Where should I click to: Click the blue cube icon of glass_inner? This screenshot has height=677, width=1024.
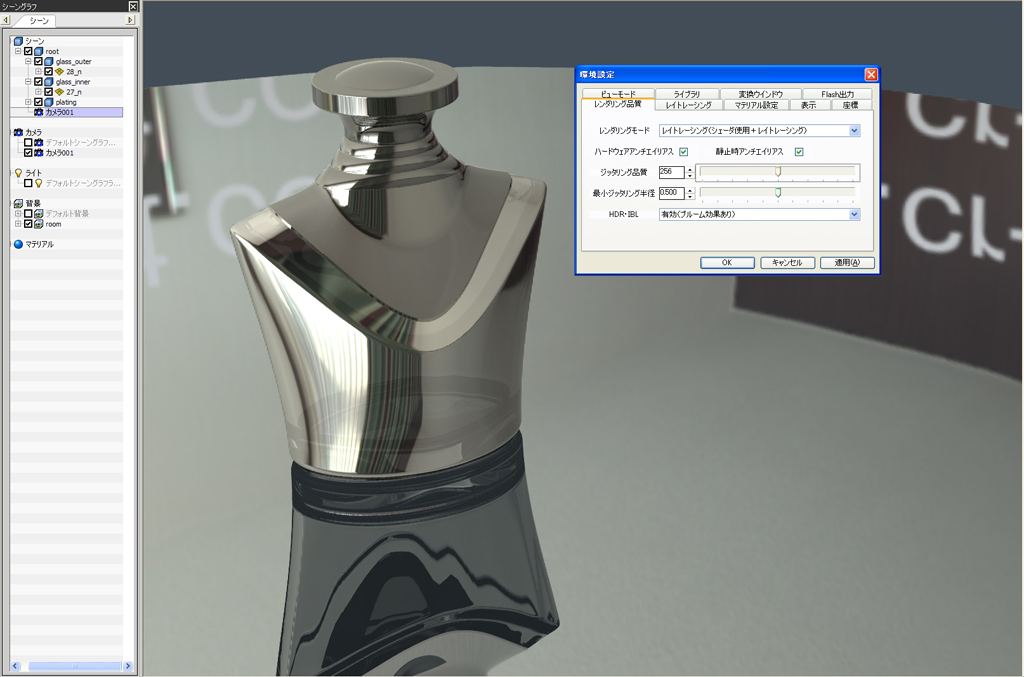coord(49,82)
